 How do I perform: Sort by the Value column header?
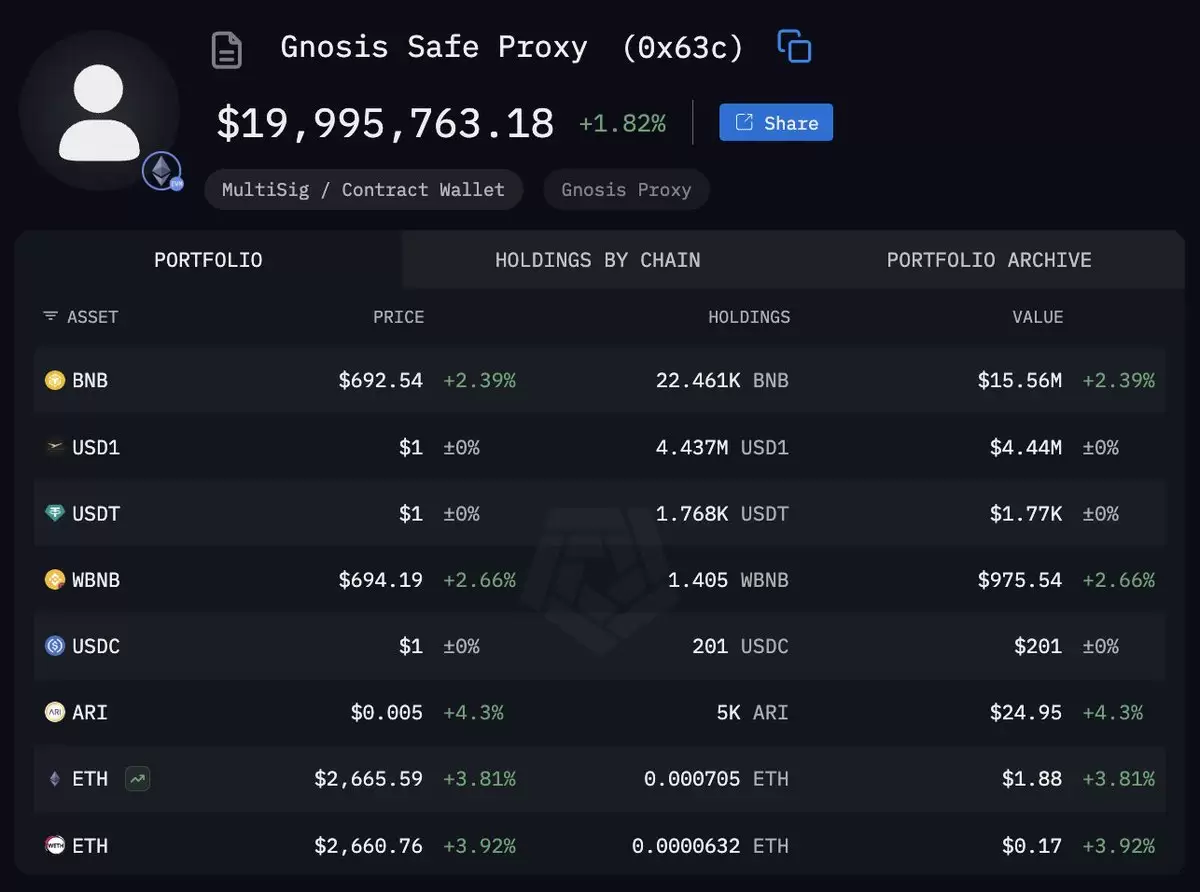(1037, 317)
